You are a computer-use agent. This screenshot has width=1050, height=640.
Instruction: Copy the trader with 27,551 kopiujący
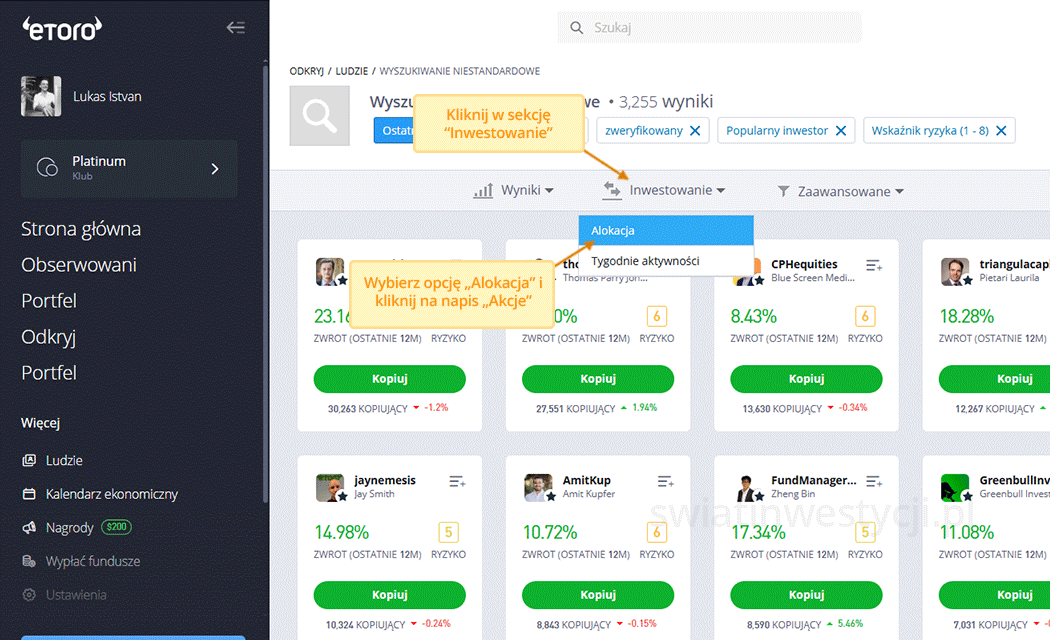tap(598, 379)
